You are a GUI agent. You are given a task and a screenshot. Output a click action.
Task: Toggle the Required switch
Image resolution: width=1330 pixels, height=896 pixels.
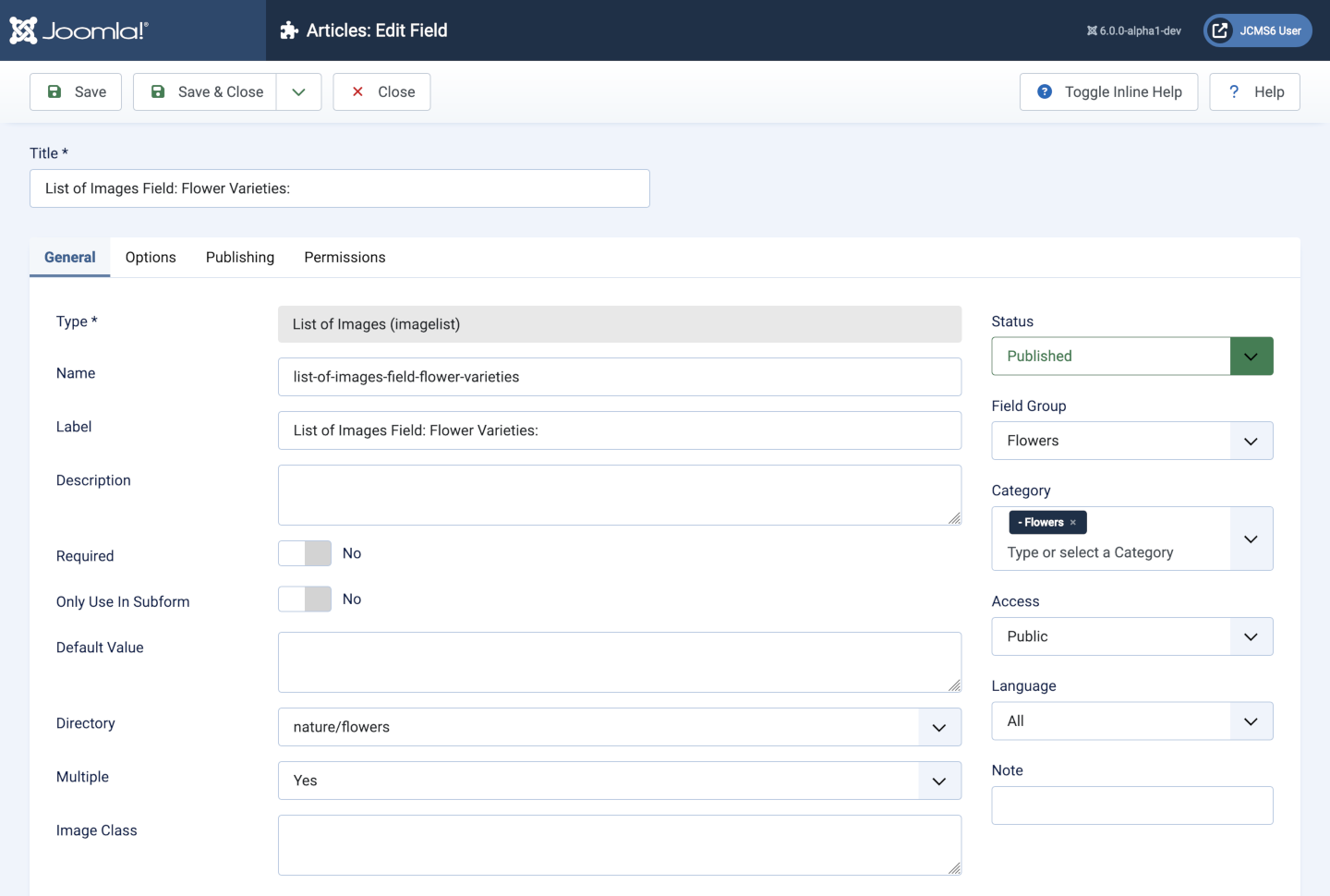(x=305, y=553)
